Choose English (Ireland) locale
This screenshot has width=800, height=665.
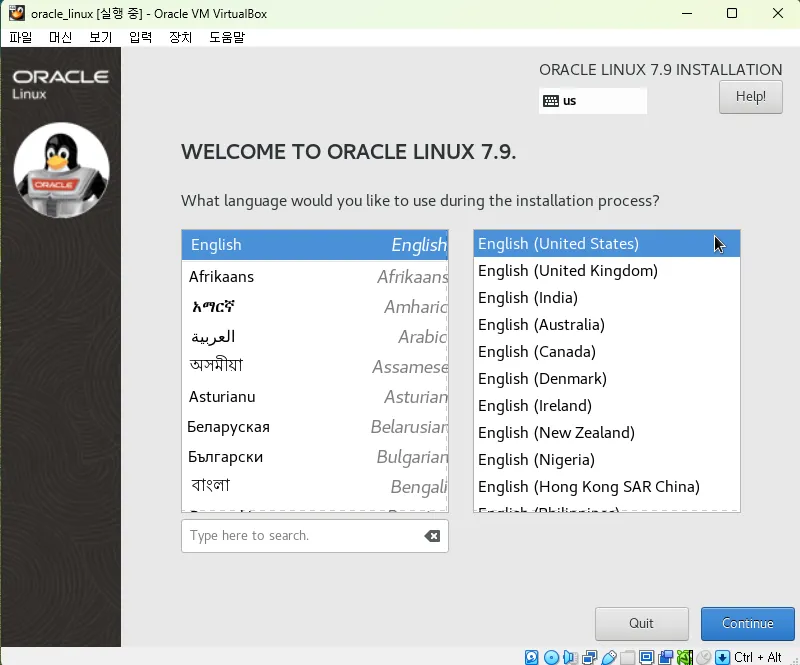pyautogui.click(x=607, y=406)
